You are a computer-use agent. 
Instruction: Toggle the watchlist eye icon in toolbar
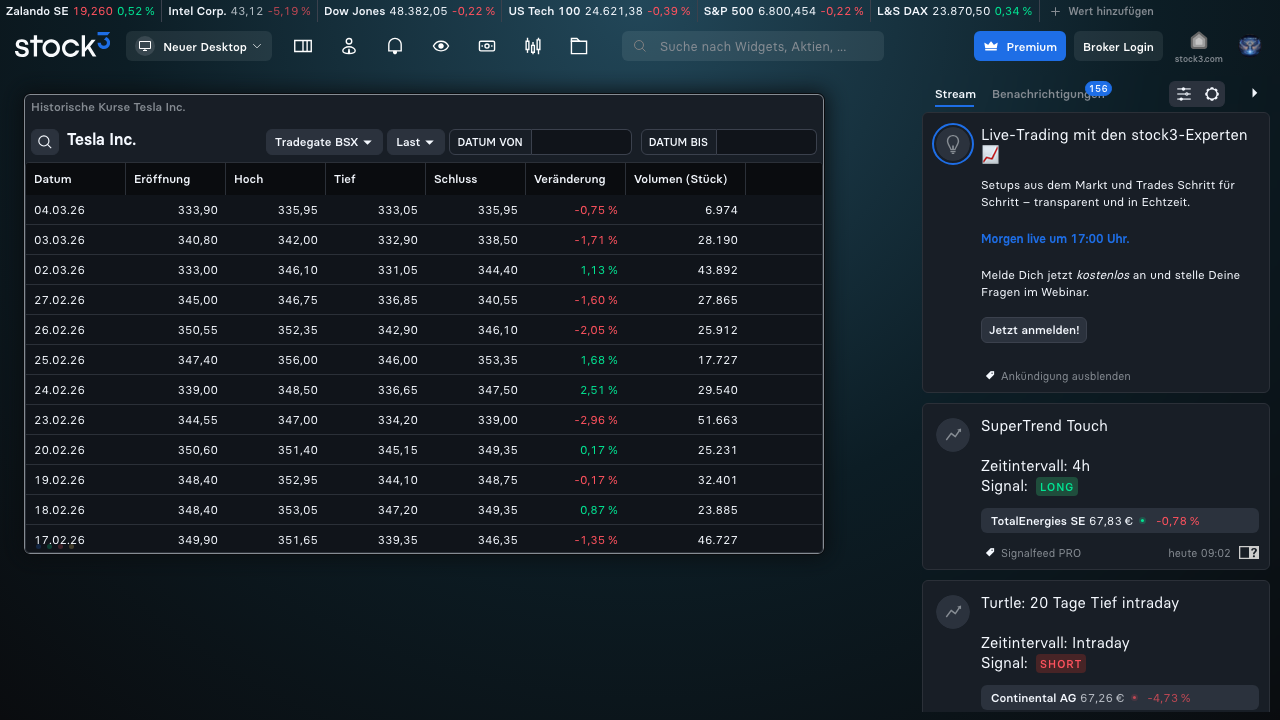click(441, 46)
